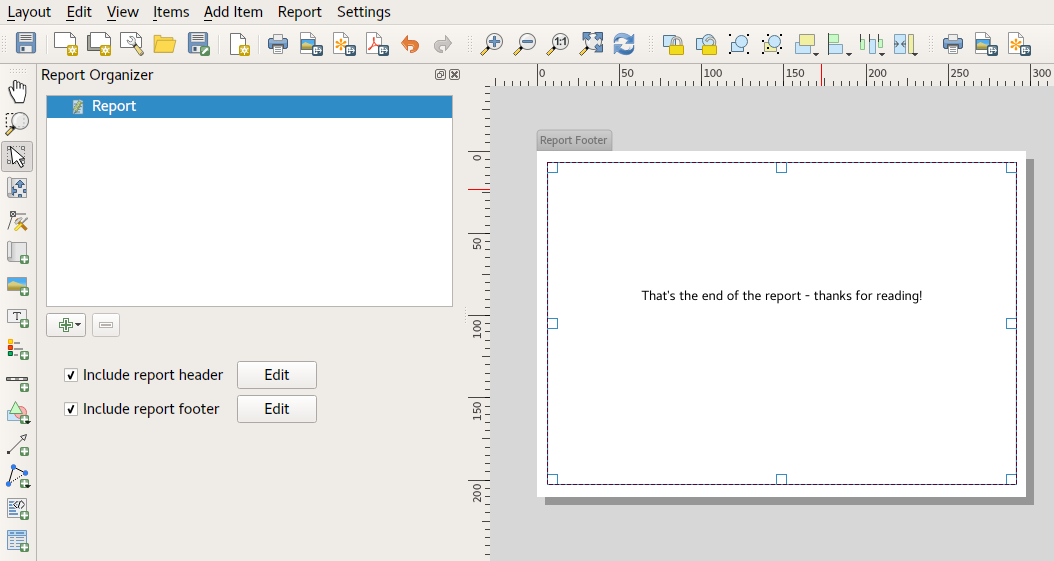Uncheck Include report footer checkbox
Image resolution: width=1054 pixels, height=561 pixels.
click(x=71, y=409)
